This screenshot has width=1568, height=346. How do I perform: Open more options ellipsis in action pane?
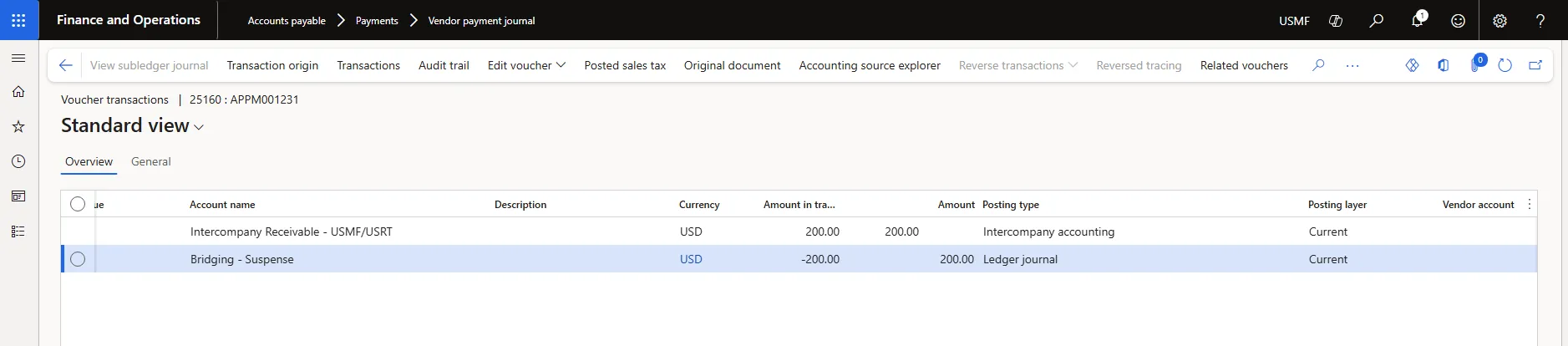[1352, 65]
